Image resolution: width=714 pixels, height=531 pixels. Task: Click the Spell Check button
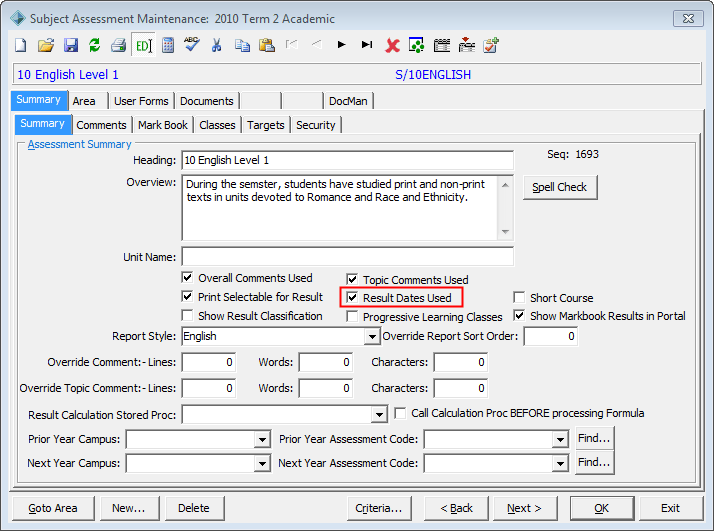pos(560,187)
